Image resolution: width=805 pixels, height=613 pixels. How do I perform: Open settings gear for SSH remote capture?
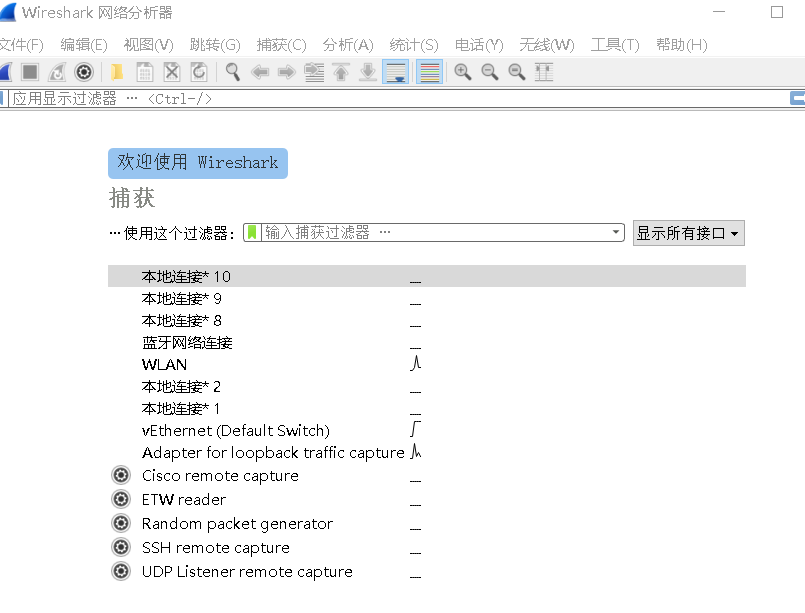[x=121, y=547]
